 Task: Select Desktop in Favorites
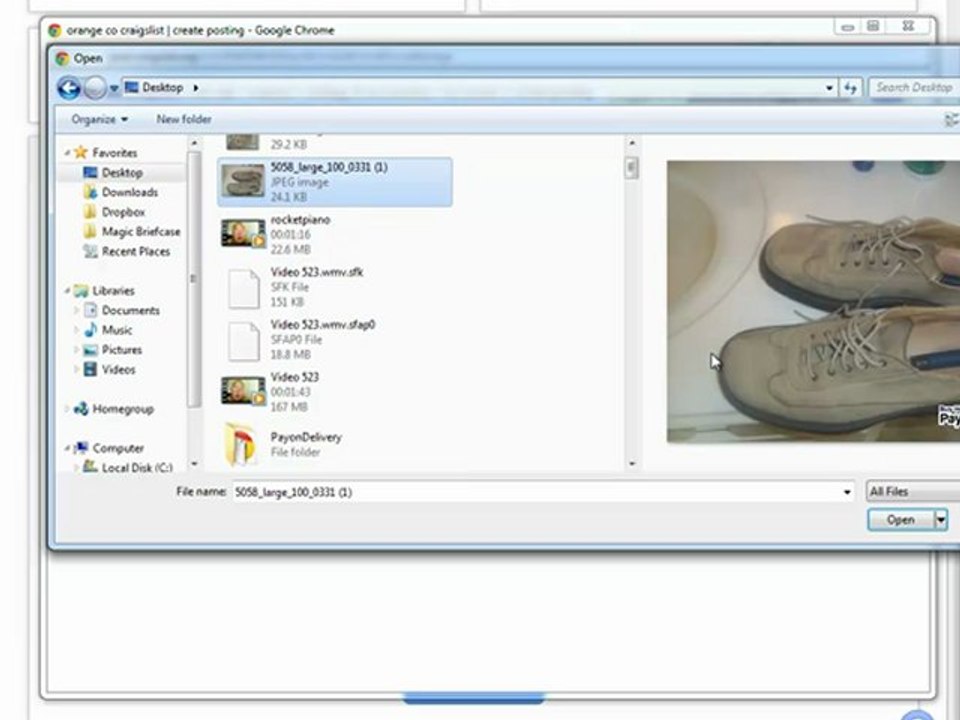tap(121, 173)
